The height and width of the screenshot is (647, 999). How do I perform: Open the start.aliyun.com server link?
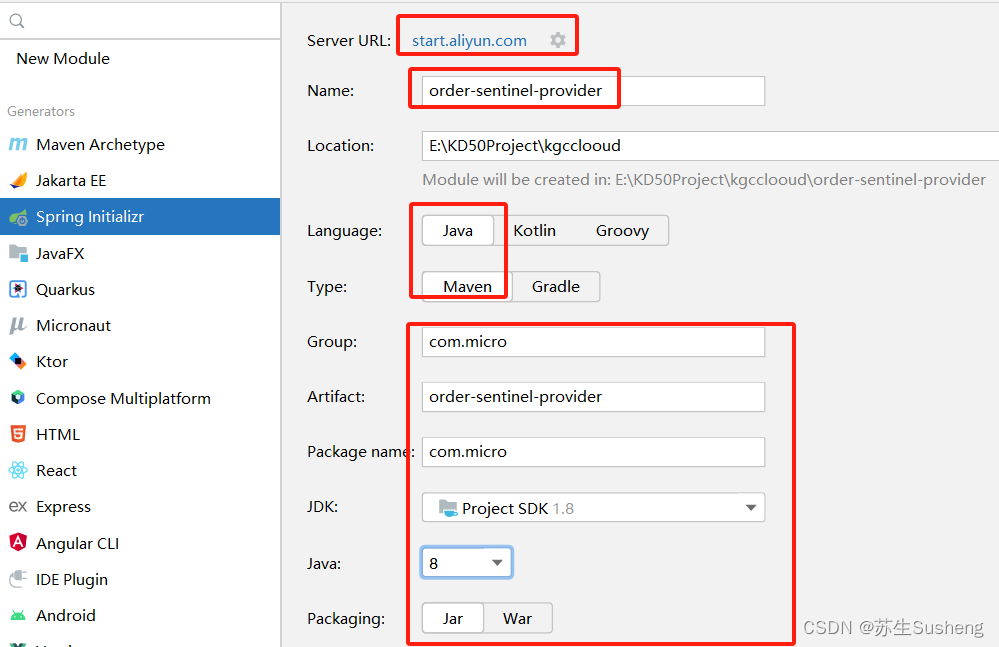point(470,41)
